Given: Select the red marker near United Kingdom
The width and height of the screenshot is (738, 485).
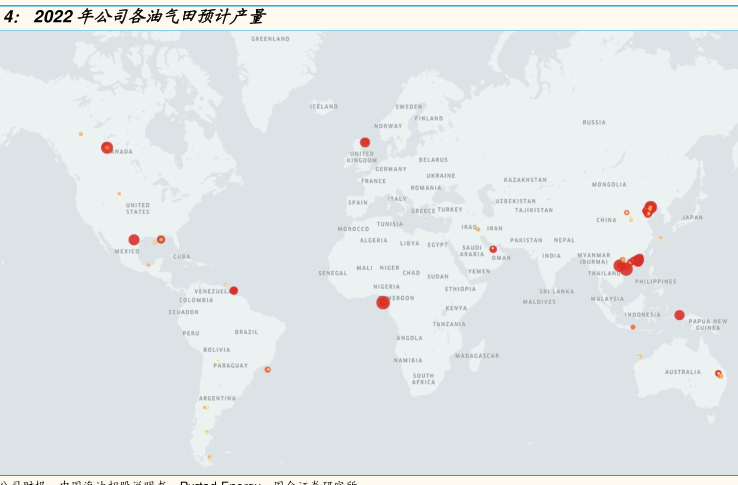Looking at the screenshot, I should [x=365, y=142].
